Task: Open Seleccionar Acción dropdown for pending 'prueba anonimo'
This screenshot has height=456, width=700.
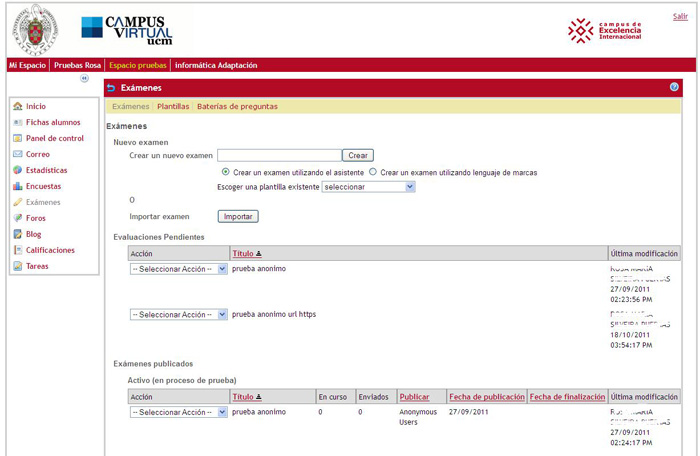Action: click(179, 269)
